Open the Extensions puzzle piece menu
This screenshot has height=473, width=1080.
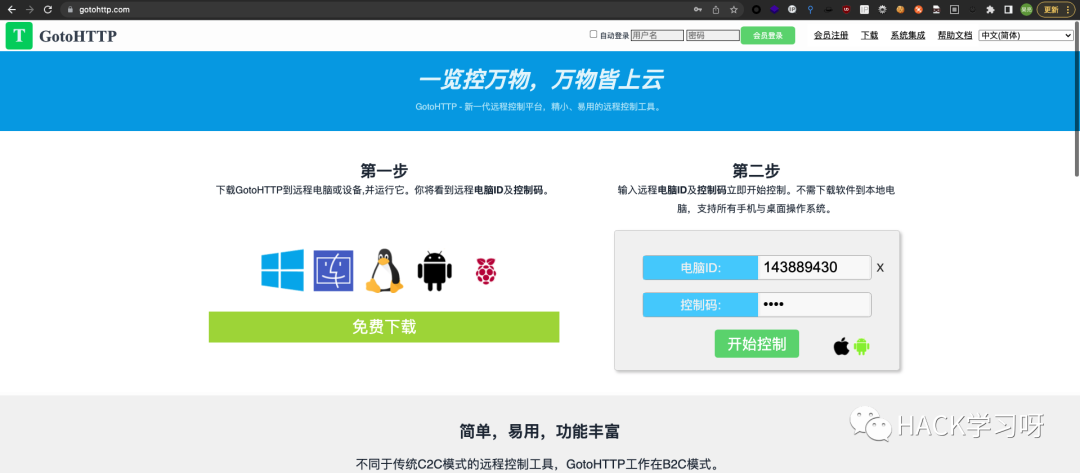click(990, 10)
